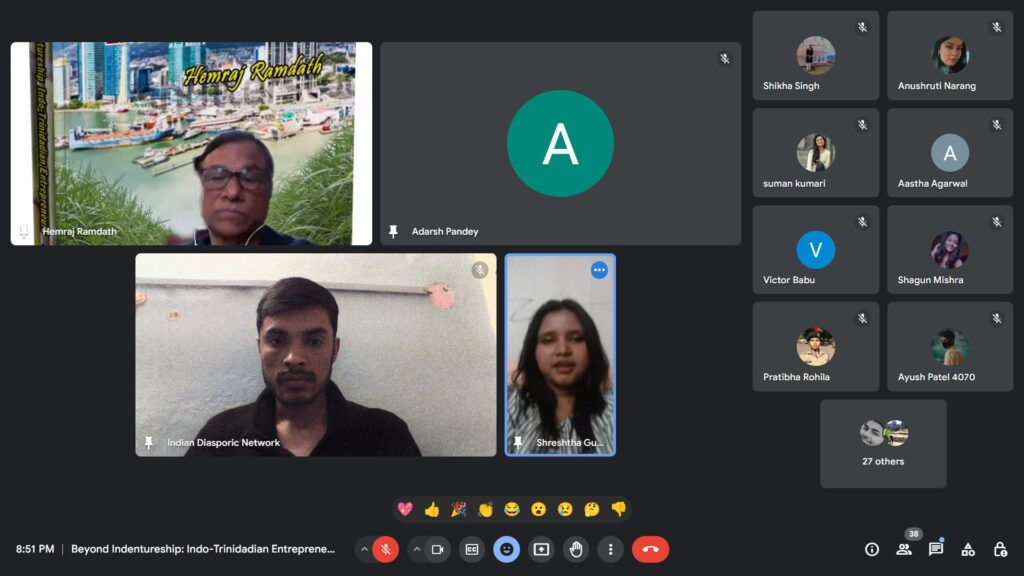Viewport: 1024px width, 576px height.
Task: Open host controls lock icon
Action: click(1000, 549)
